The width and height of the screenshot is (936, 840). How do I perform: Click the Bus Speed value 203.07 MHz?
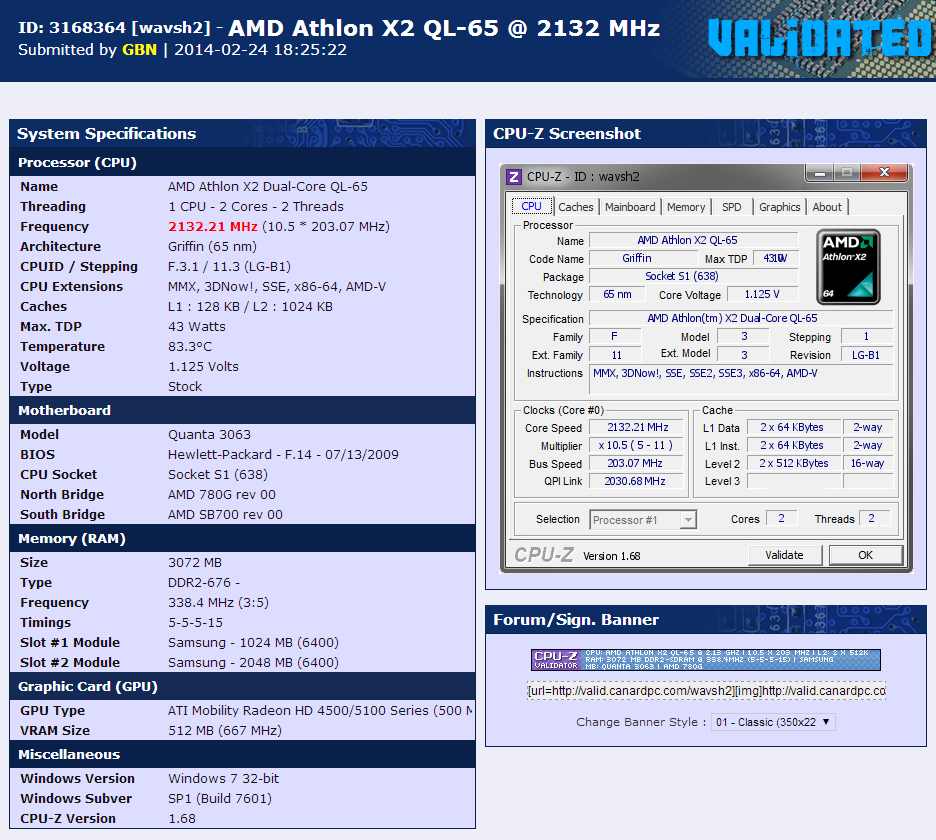pos(638,463)
